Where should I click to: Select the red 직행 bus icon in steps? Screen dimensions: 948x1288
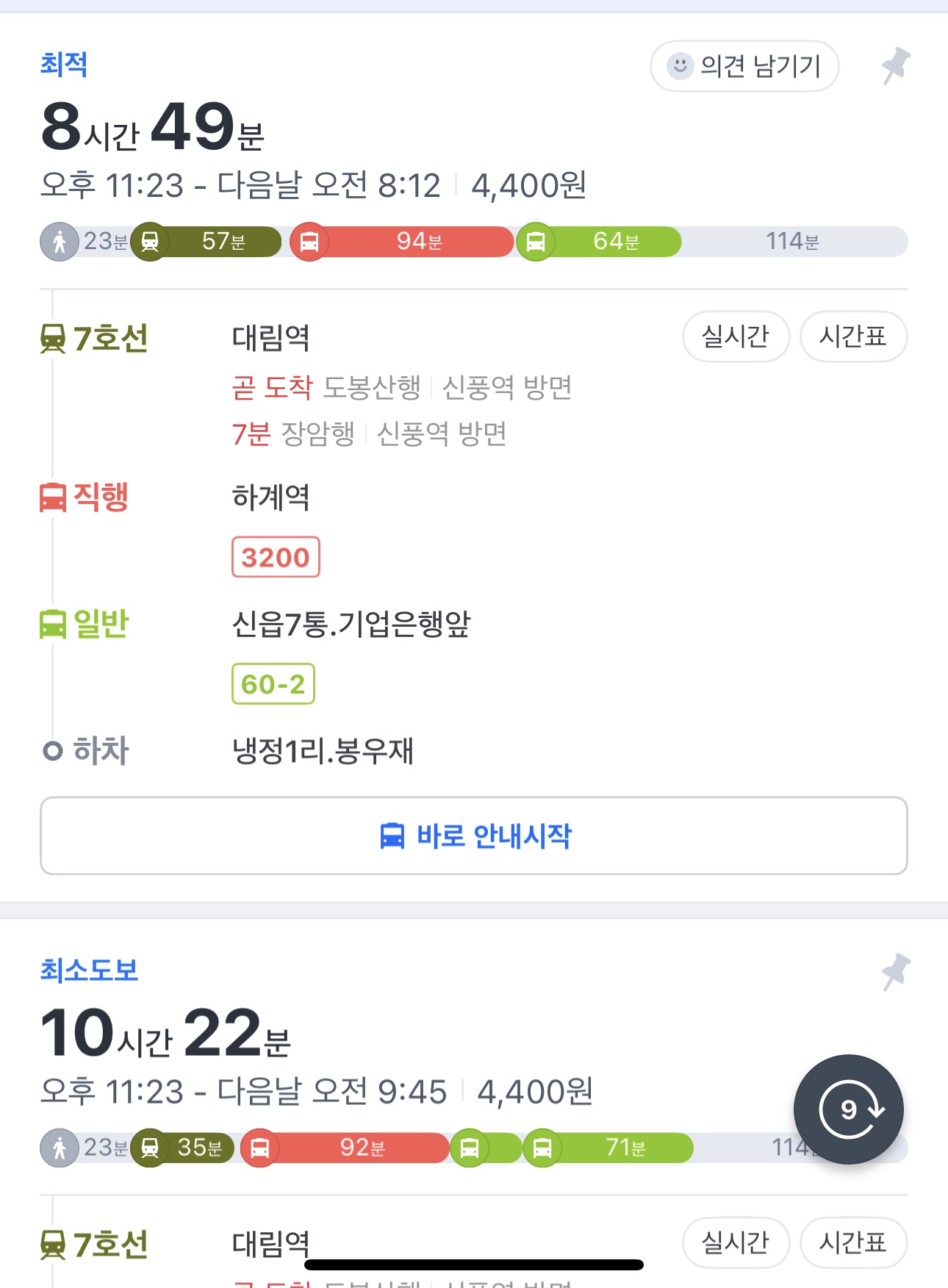(x=53, y=497)
